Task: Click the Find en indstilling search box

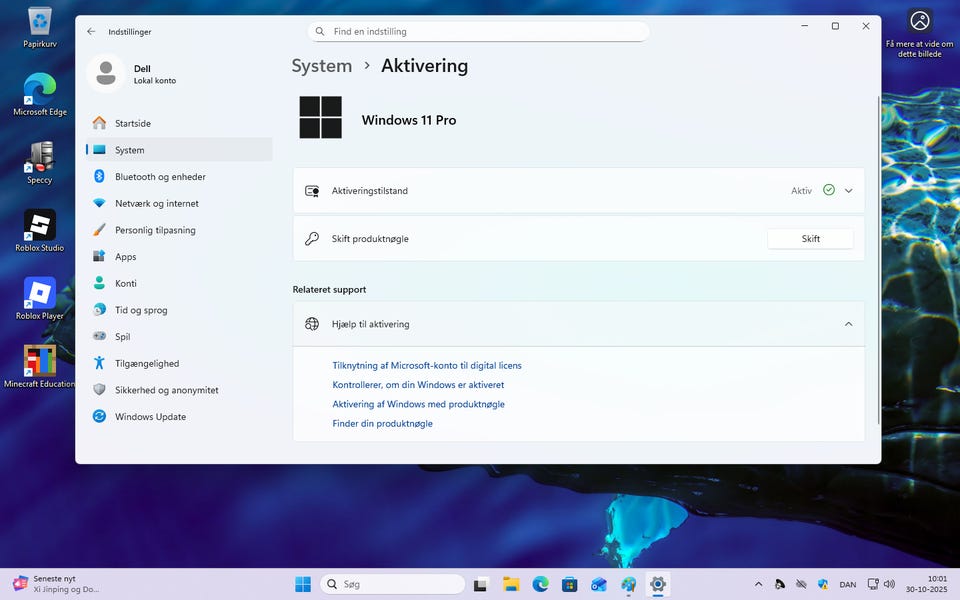Action: coord(478,32)
